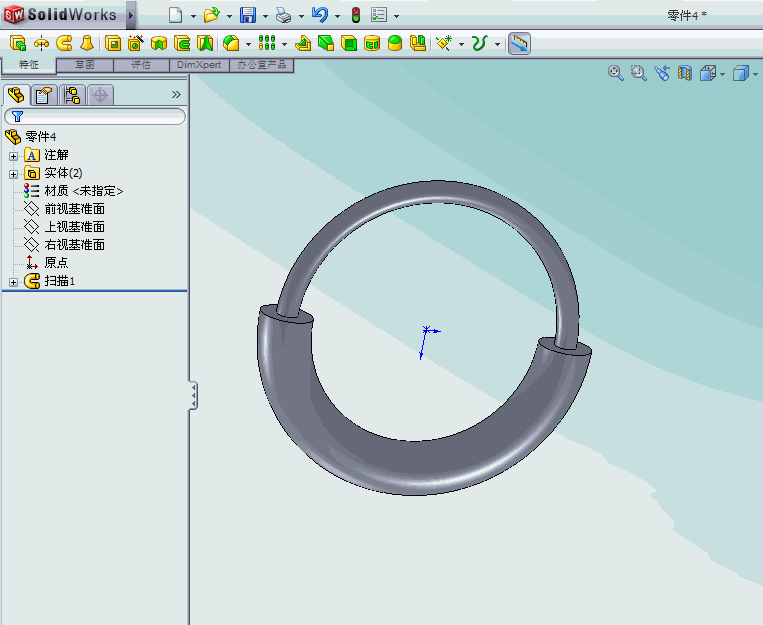Click Zoom to Fit view icon
Image resolution: width=763 pixels, height=625 pixels.
616,73
